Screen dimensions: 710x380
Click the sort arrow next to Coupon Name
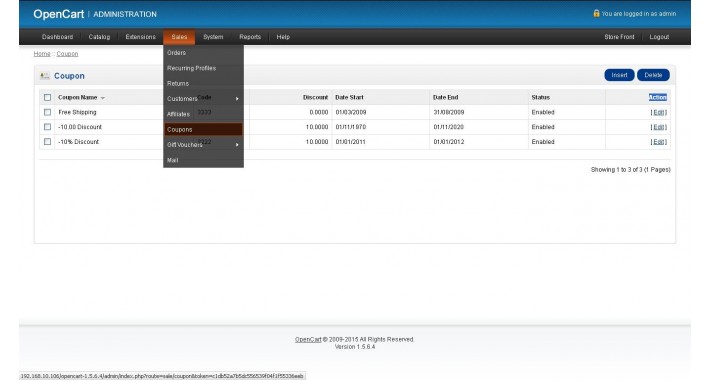coord(103,98)
